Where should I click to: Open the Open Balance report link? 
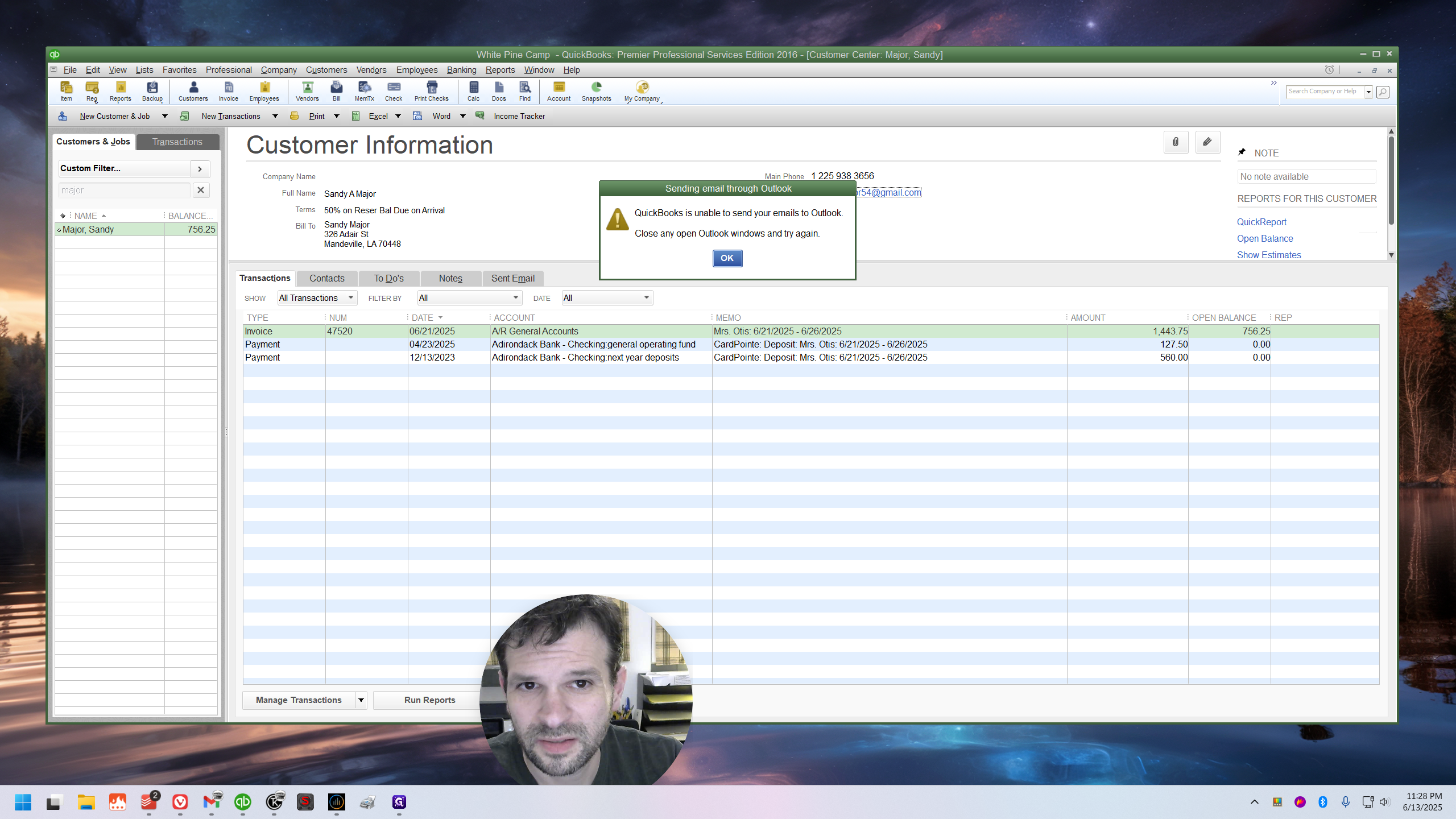coord(1265,238)
